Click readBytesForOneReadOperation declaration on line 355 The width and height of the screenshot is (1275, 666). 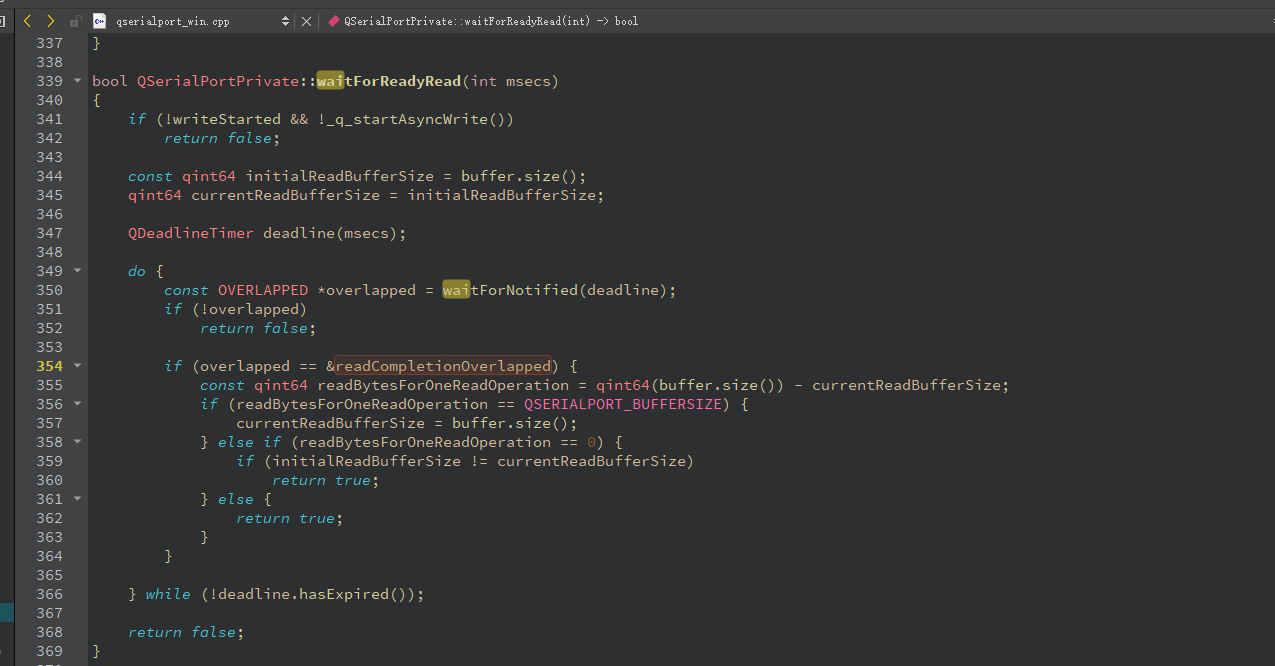tap(443, 385)
